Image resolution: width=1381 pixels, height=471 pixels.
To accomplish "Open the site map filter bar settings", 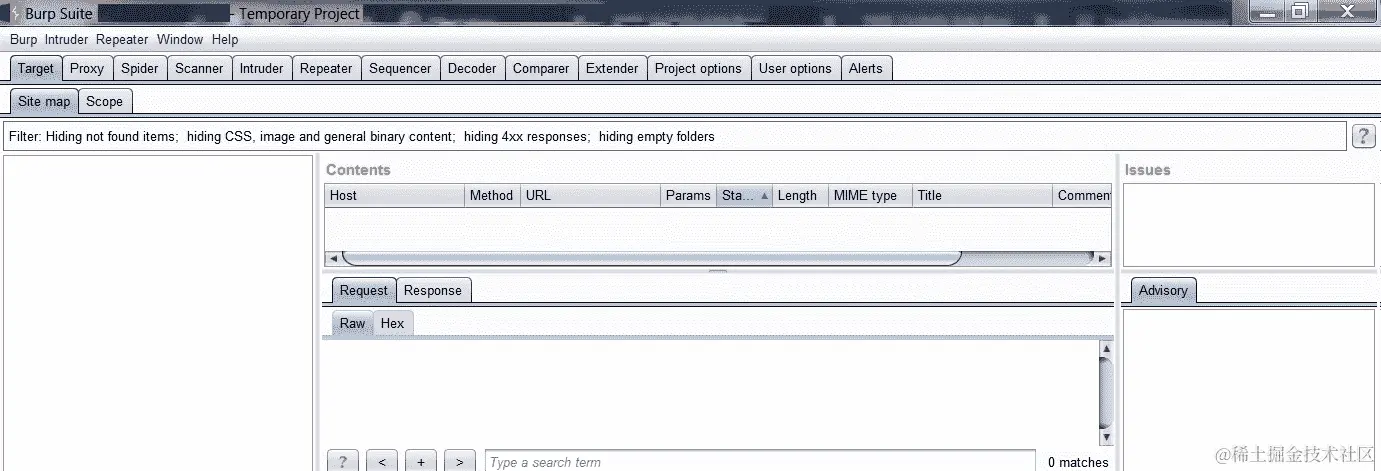I will [x=674, y=136].
